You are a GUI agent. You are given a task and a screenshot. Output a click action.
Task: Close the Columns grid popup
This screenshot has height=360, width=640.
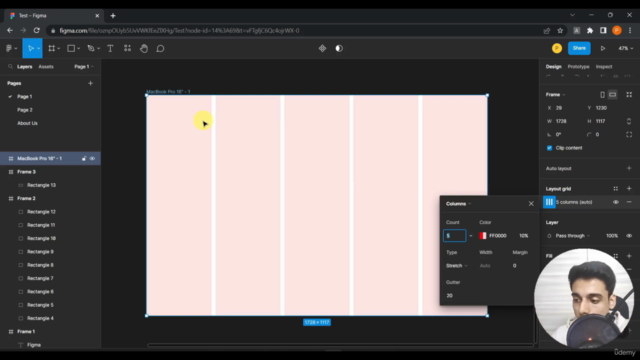(531, 204)
